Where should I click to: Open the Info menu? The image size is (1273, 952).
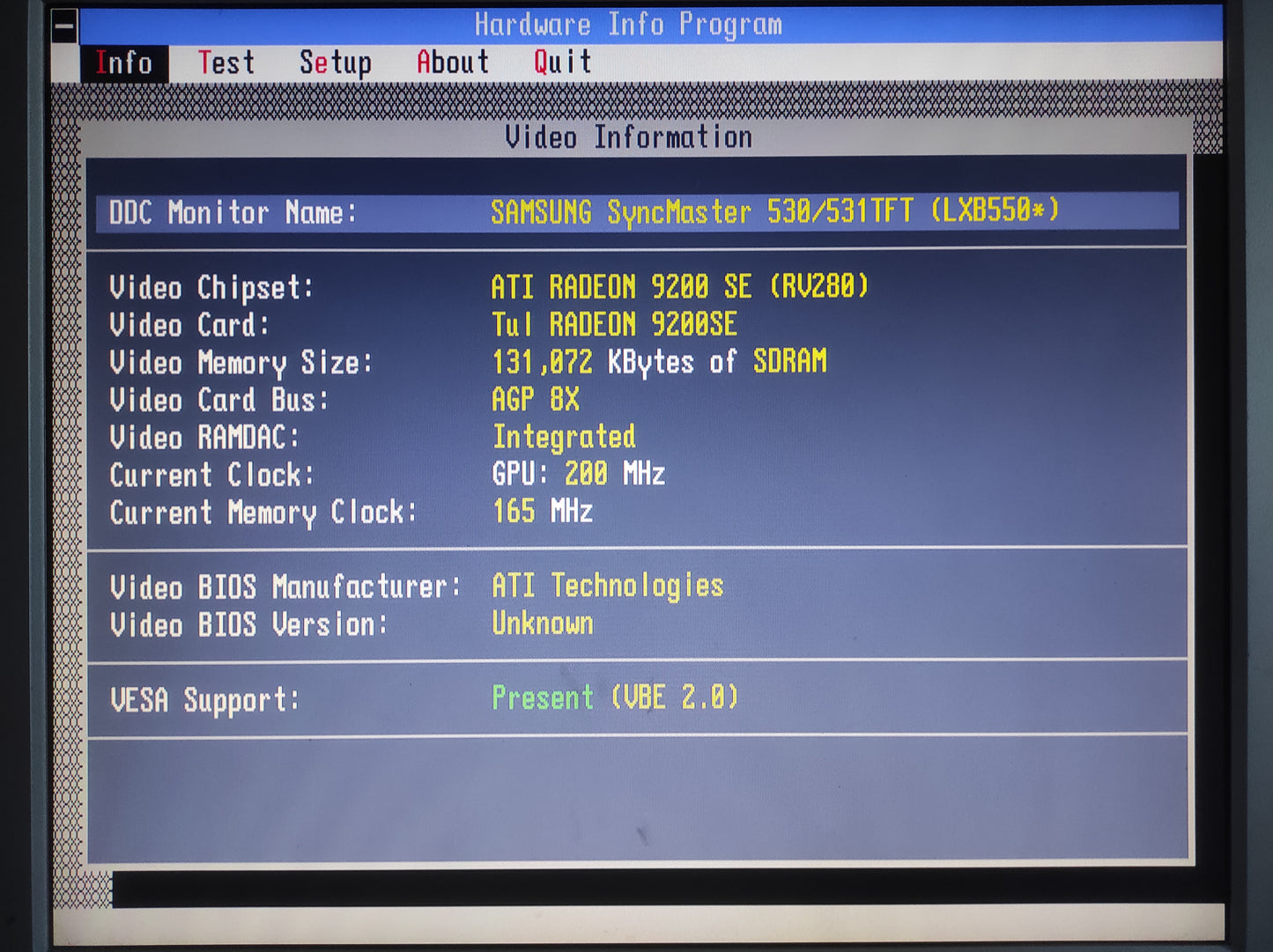point(123,63)
